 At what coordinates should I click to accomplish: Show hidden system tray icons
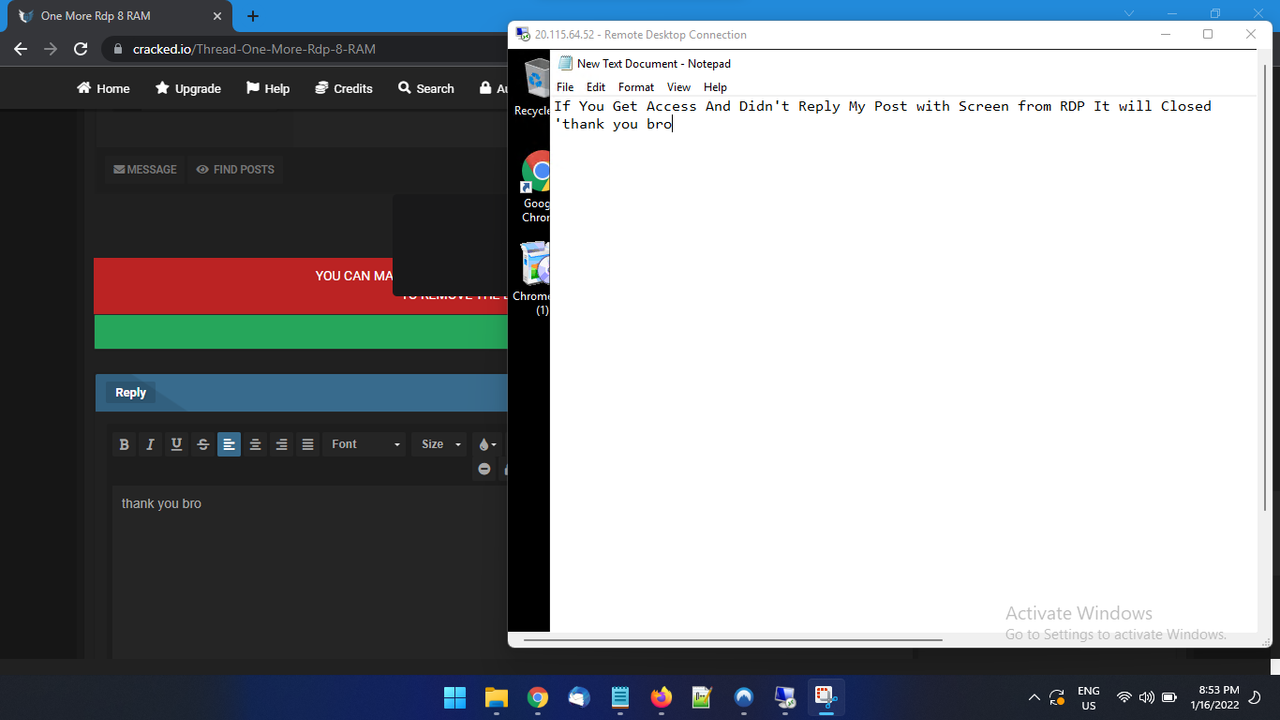coord(1034,697)
